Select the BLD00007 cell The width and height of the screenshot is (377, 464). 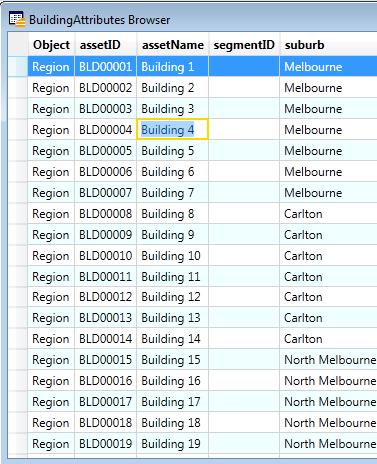106,193
